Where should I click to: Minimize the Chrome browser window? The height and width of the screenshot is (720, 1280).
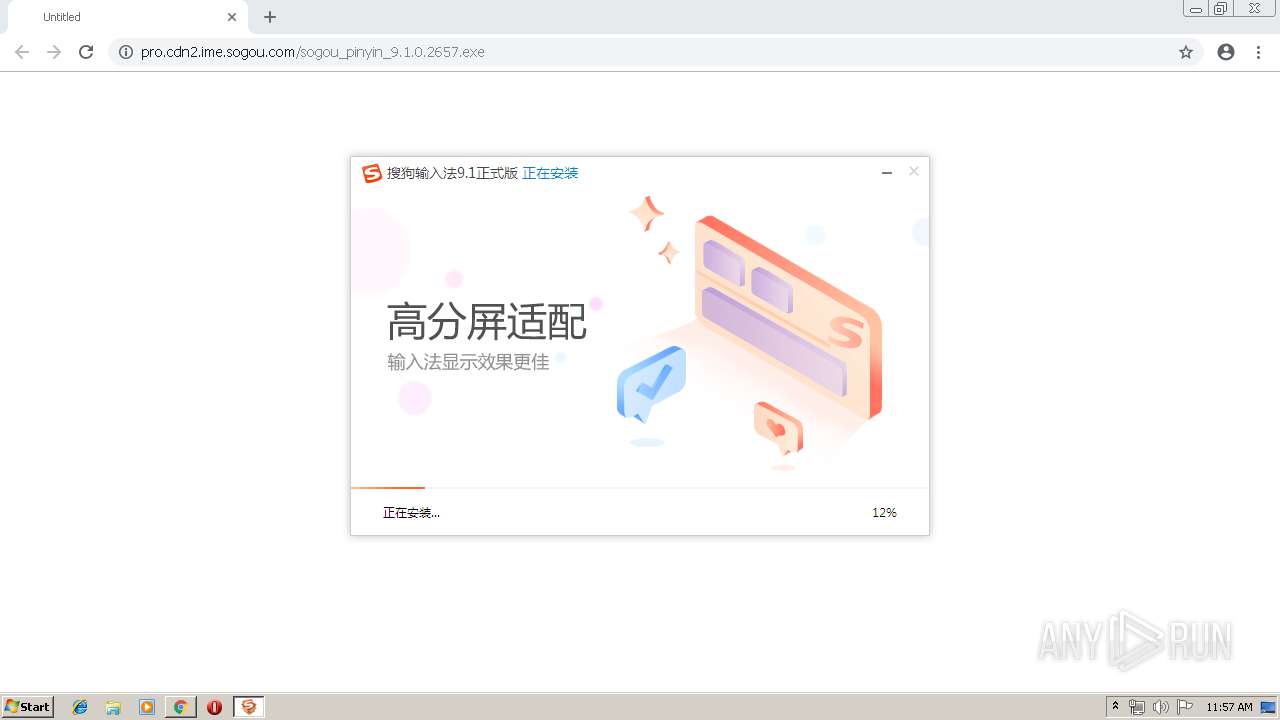point(1196,9)
